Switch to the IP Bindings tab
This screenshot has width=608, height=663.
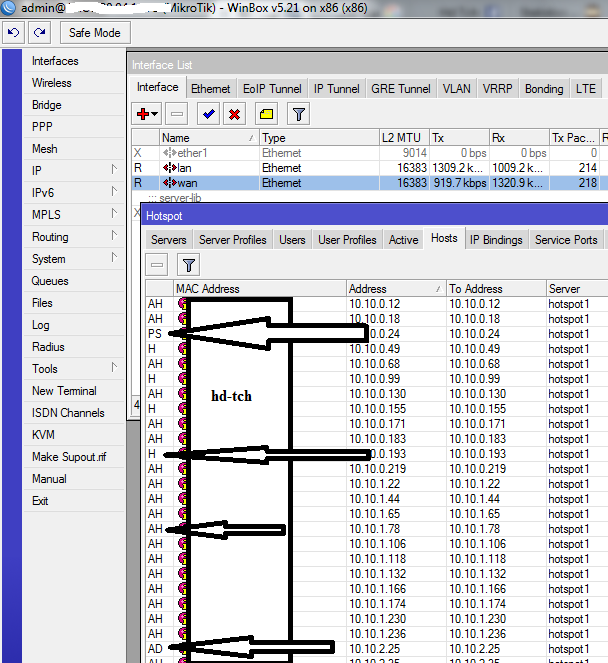[496, 239]
